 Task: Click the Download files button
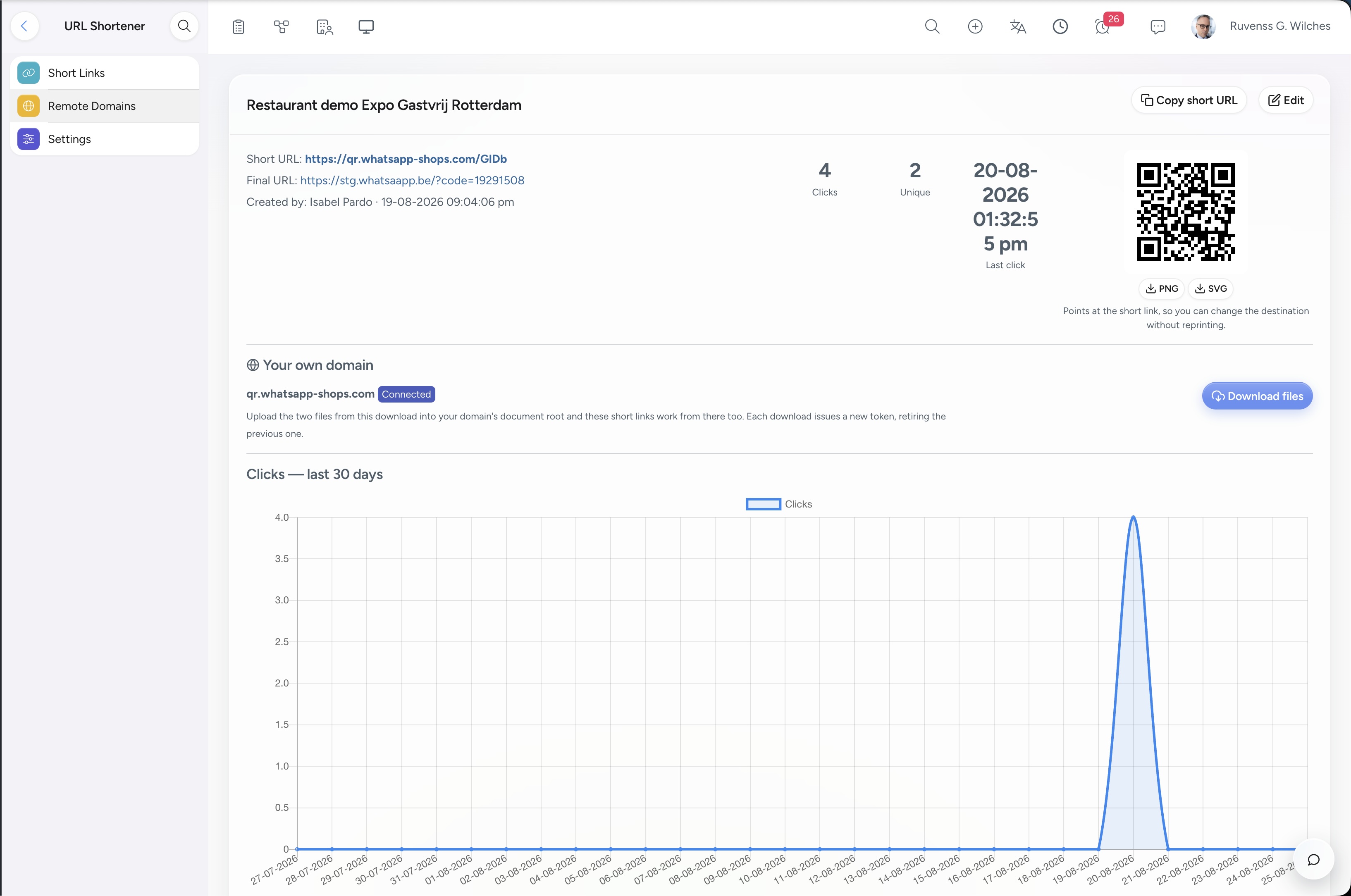pos(1257,396)
